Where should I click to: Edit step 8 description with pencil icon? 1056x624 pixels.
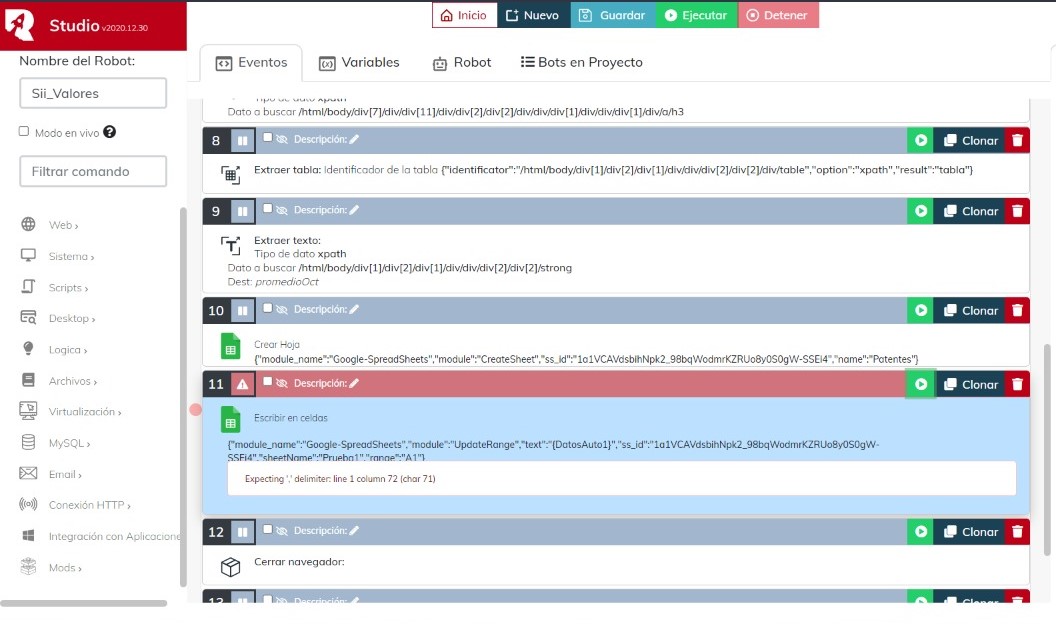[354, 139]
